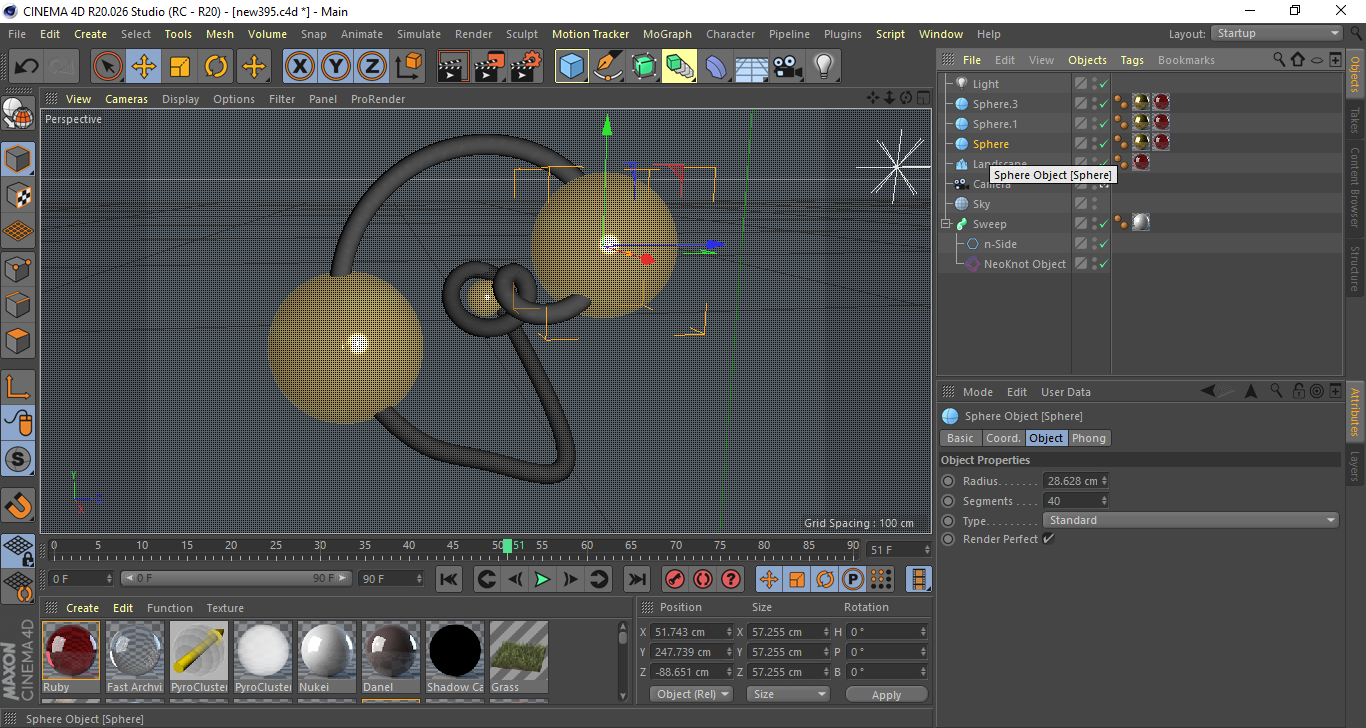Collapse the Sweep object hierarchy

tap(946, 224)
